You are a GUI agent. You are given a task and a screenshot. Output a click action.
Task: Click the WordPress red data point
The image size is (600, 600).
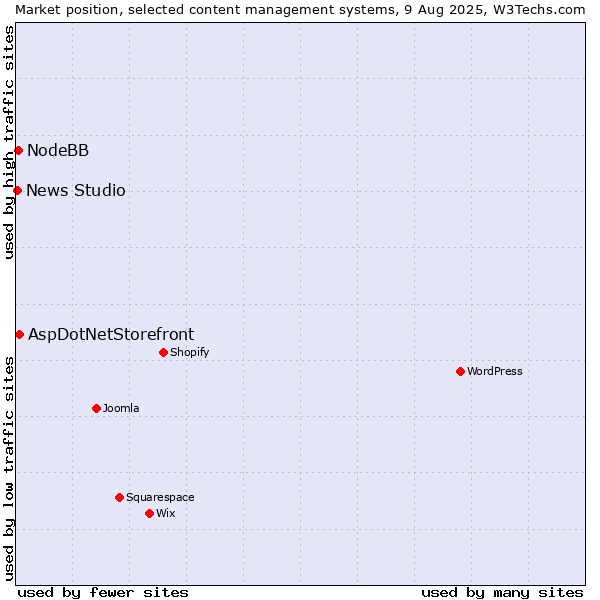(460, 371)
